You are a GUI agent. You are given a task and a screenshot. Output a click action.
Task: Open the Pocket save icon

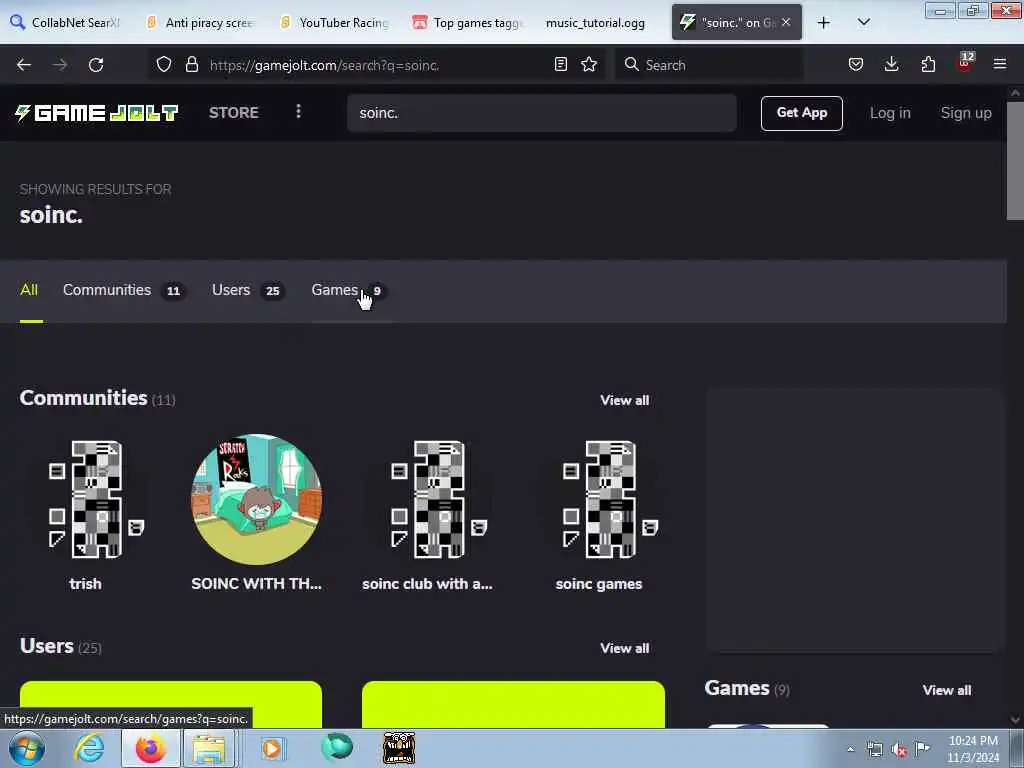(x=856, y=65)
